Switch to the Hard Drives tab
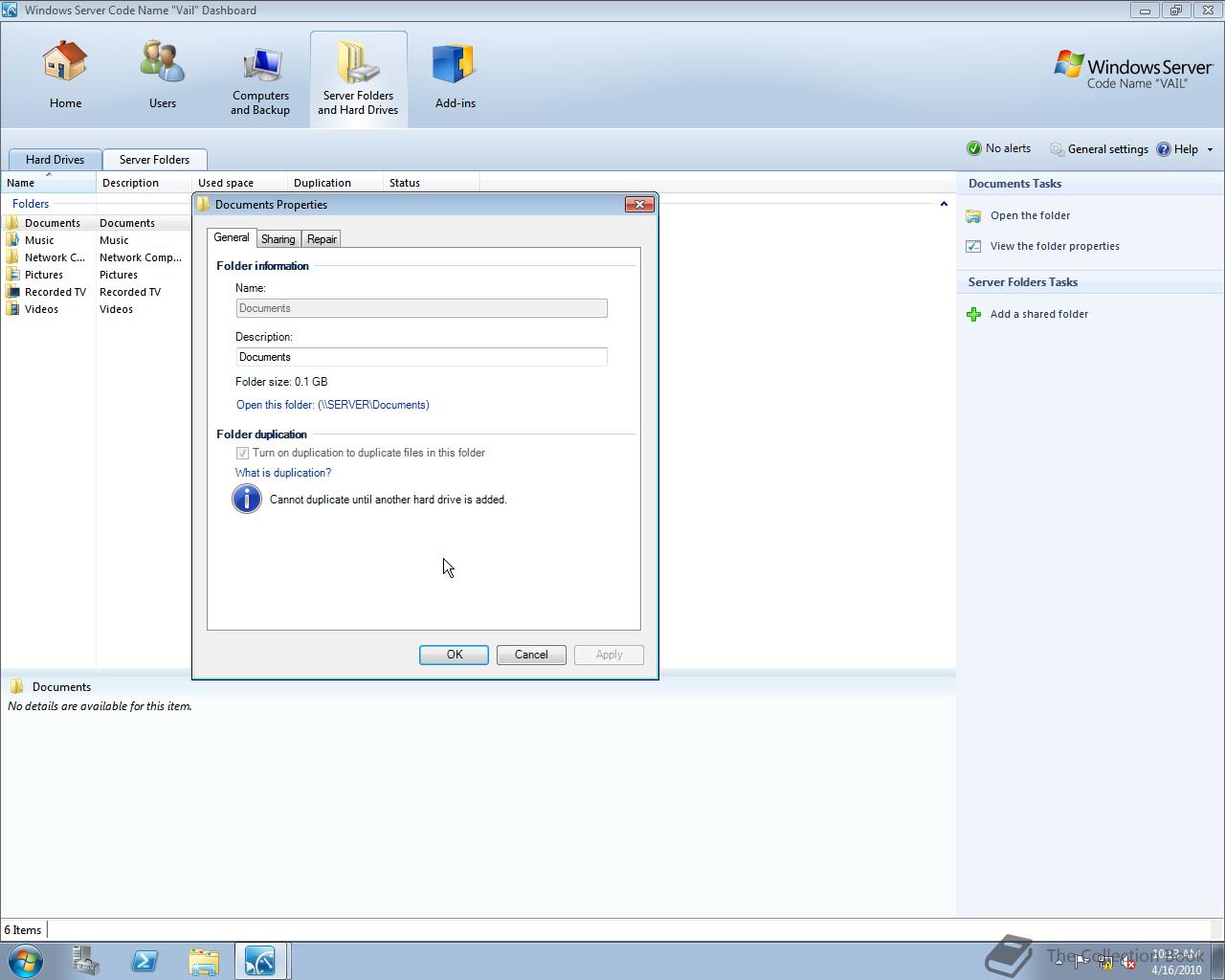The height and width of the screenshot is (980, 1225). pyautogui.click(x=55, y=160)
